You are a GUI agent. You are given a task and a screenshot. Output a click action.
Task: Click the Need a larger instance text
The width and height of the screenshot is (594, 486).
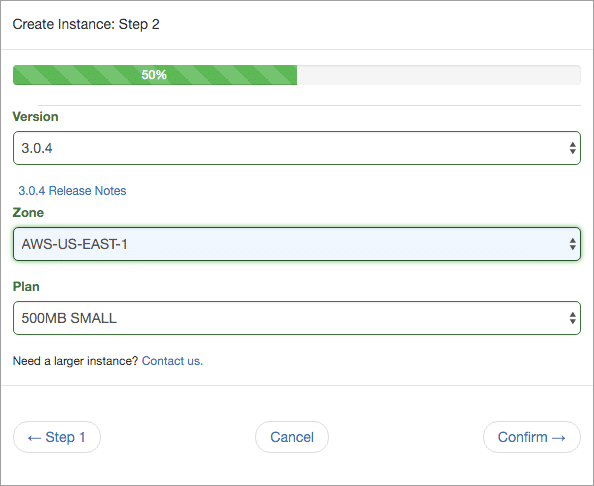(75, 361)
